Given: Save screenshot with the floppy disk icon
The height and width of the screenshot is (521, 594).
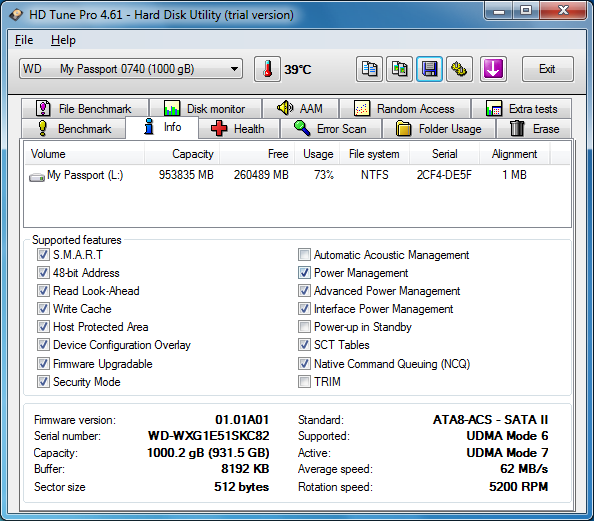Looking at the screenshot, I should 429,69.
